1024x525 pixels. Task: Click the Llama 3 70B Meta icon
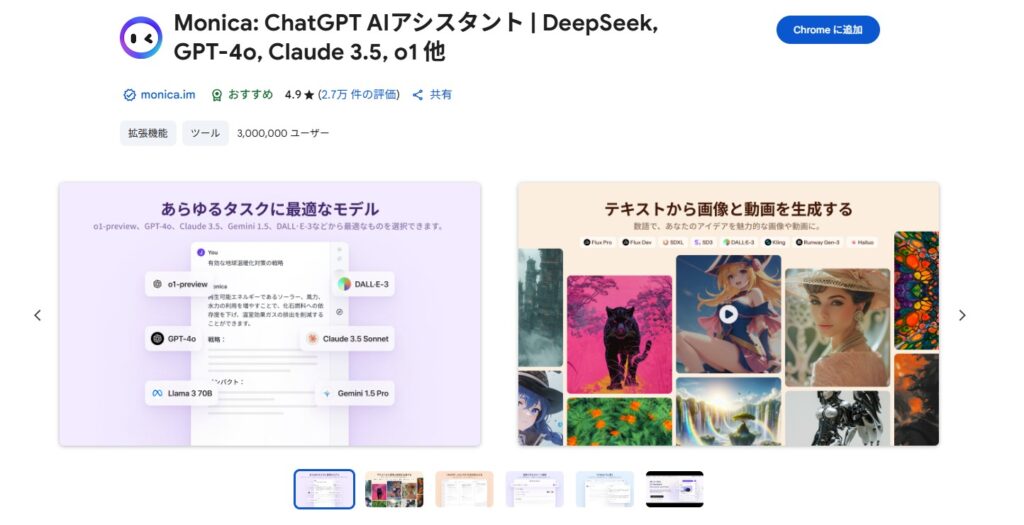[157, 393]
